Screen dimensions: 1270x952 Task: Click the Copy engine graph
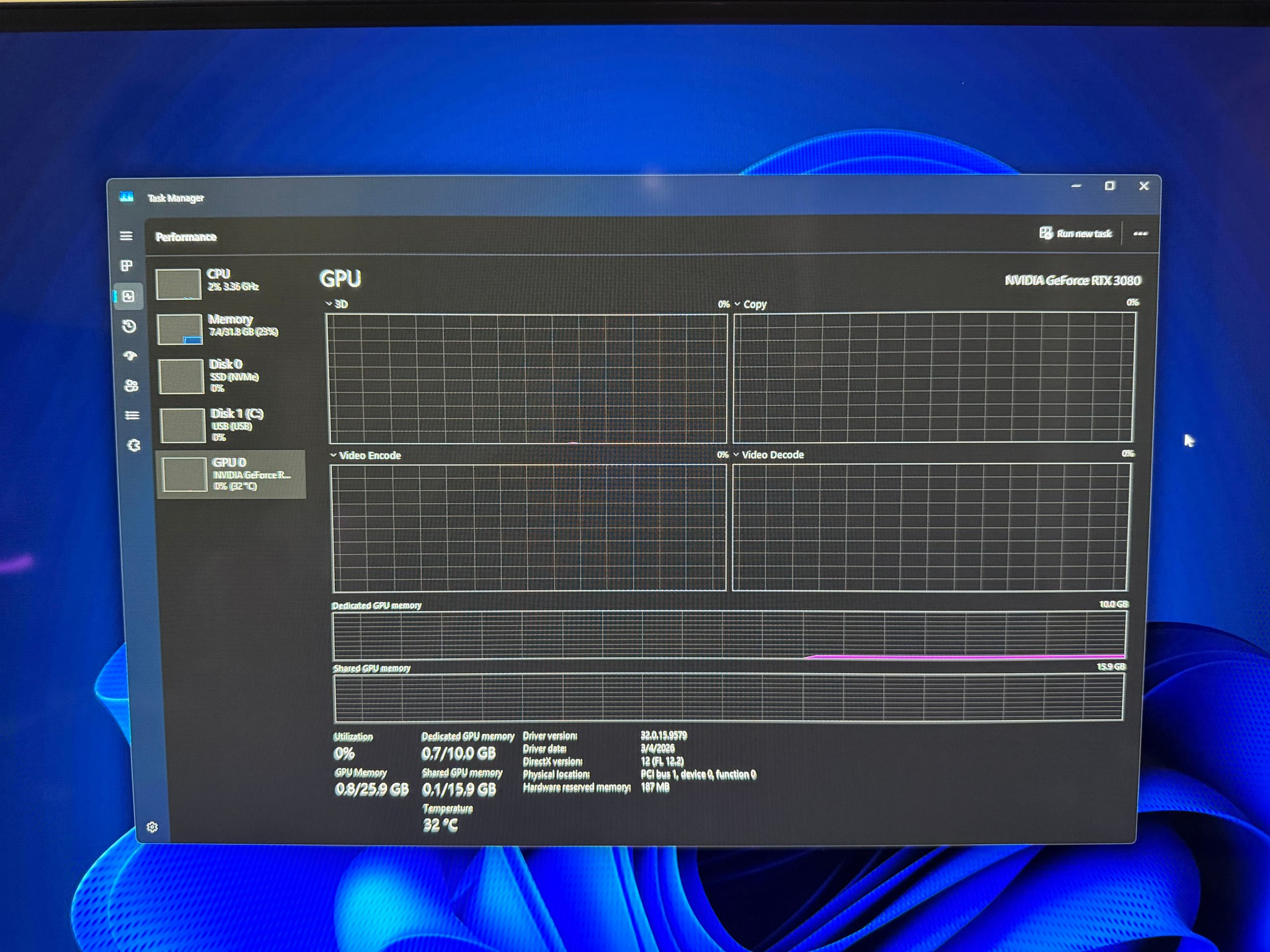tap(935, 377)
